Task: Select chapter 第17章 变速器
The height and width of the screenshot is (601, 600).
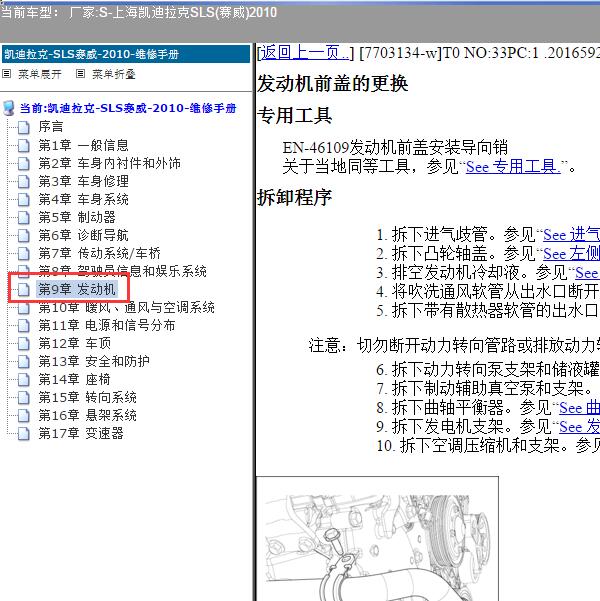Action: [x=81, y=434]
